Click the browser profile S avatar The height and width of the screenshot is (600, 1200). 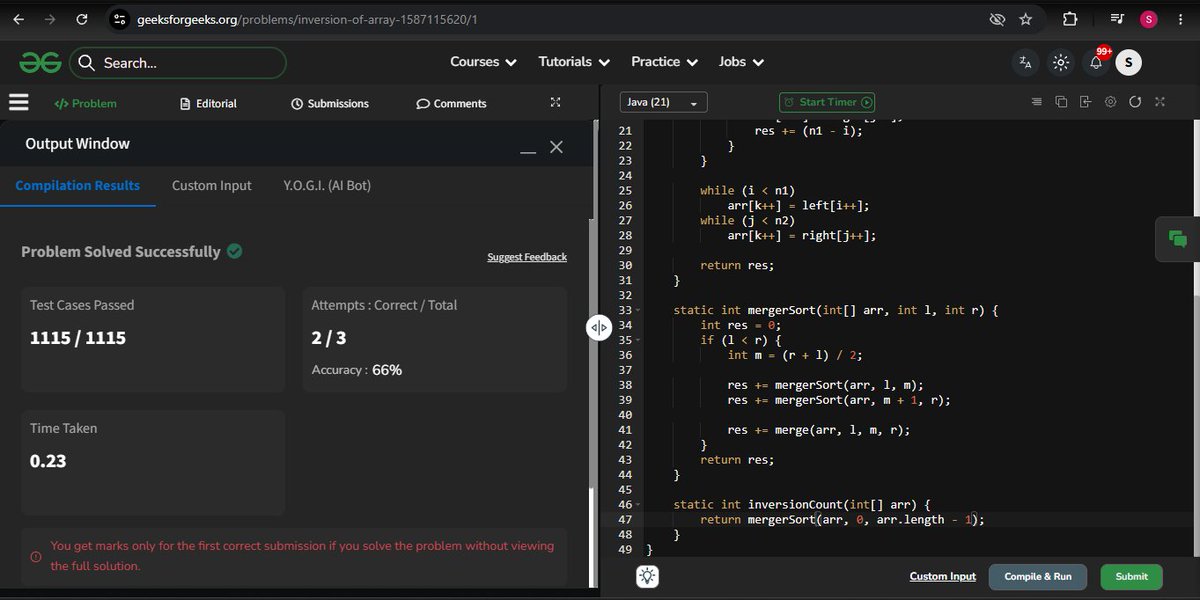[1148, 19]
